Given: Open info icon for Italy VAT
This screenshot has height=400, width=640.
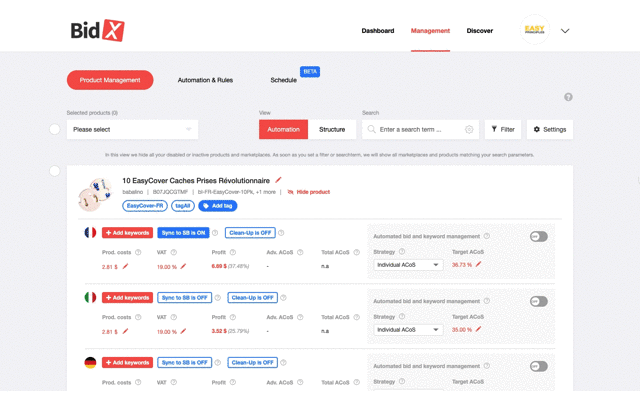Looking at the screenshot, I should [173, 317].
